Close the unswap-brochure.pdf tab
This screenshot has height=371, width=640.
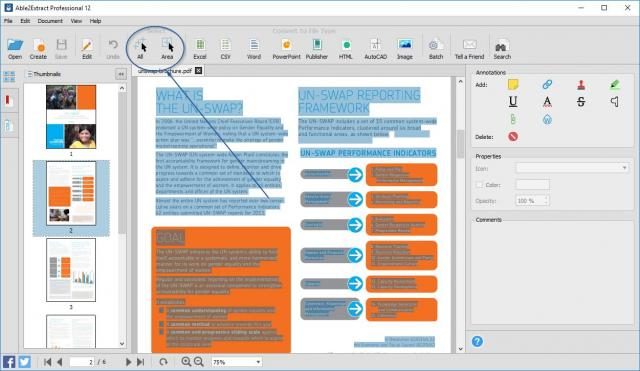(x=198, y=71)
